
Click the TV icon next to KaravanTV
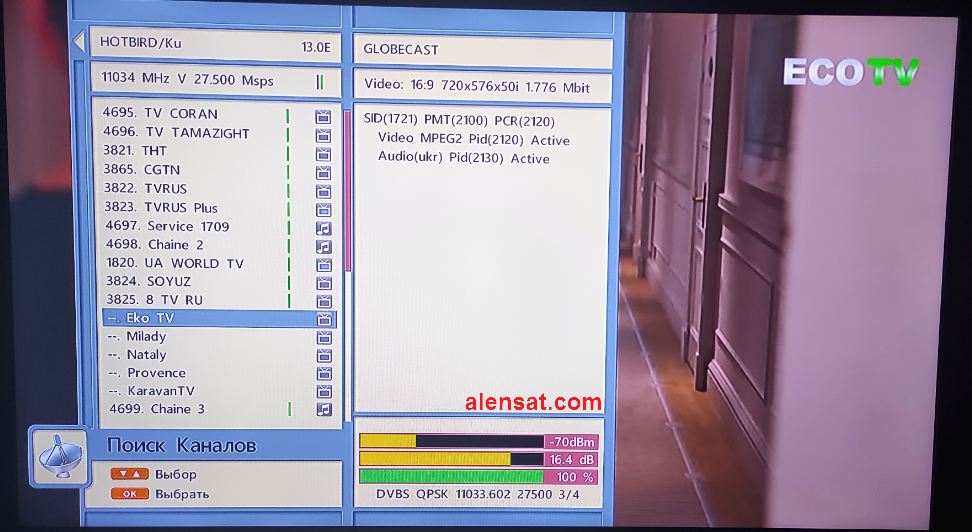click(x=323, y=391)
